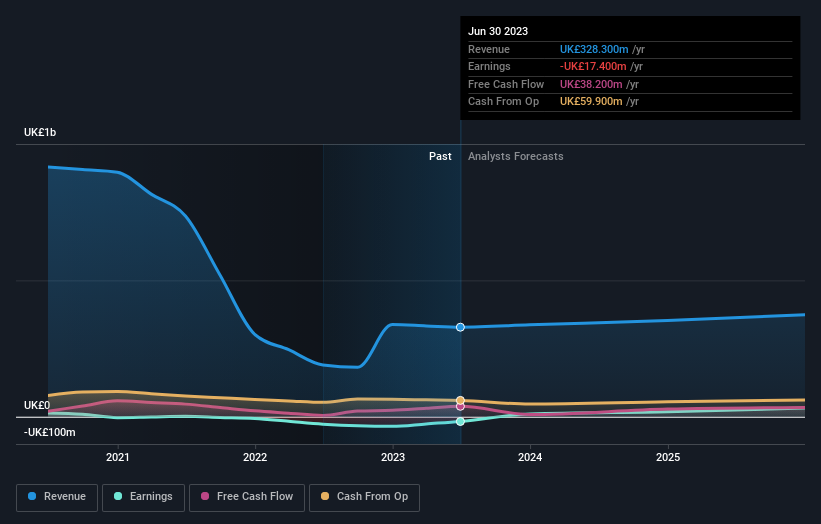The height and width of the screenshot is (524, 821).
Task: Click the 2021 x-axis label
Action: [x=118, y=457]
